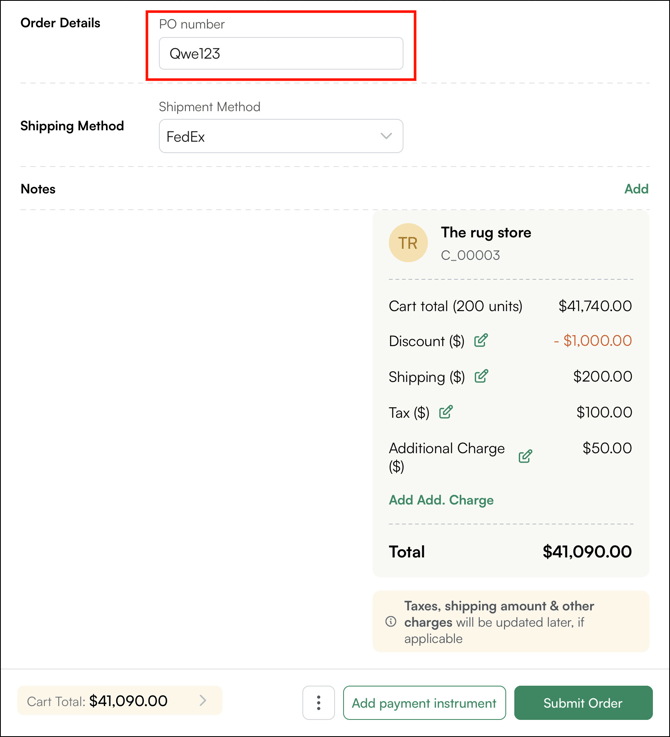The height and width of the screenshot is (737, 670).
Task: Click the order Total amount $41,090.00
Action: click(587, 552)
